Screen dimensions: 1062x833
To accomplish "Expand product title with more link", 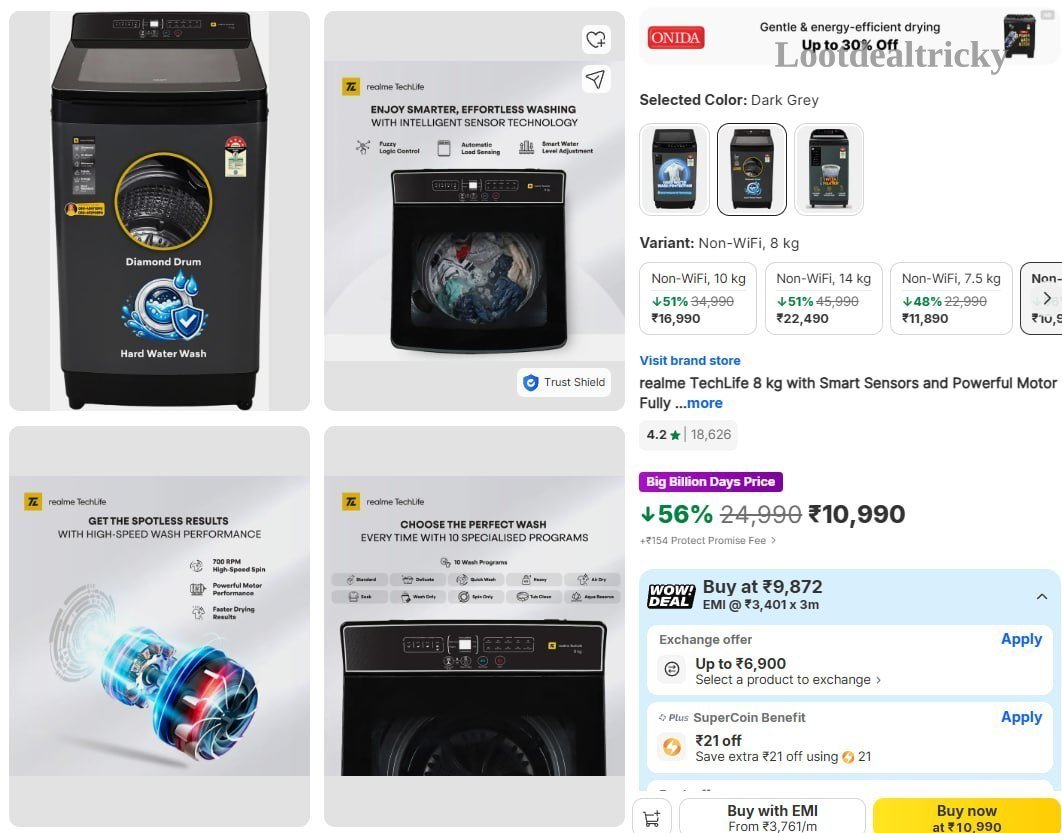I will coord(704,403).
